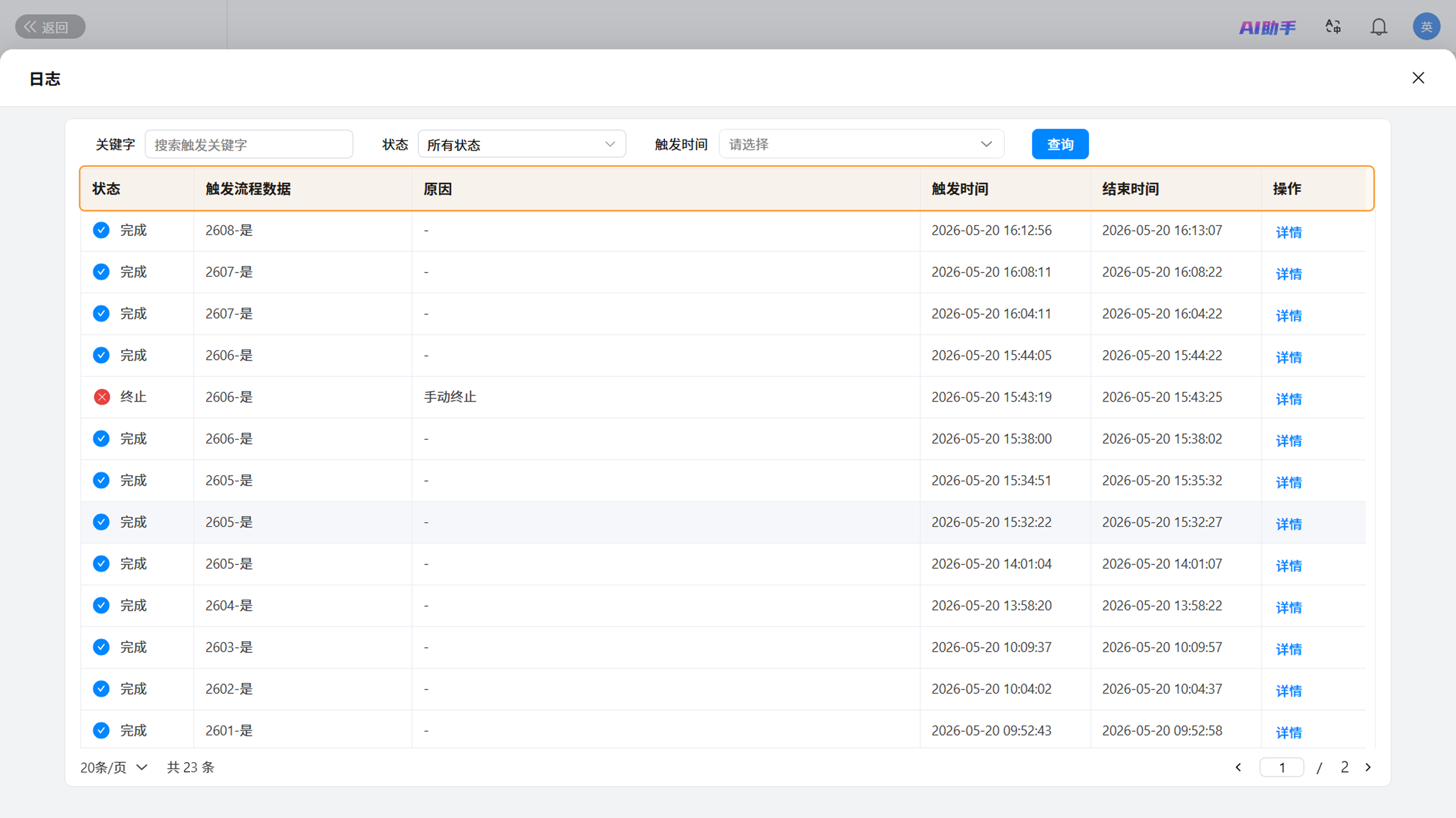Click the 返回 back button
This screenshot has width=1456, height=818.
(50, 27)
